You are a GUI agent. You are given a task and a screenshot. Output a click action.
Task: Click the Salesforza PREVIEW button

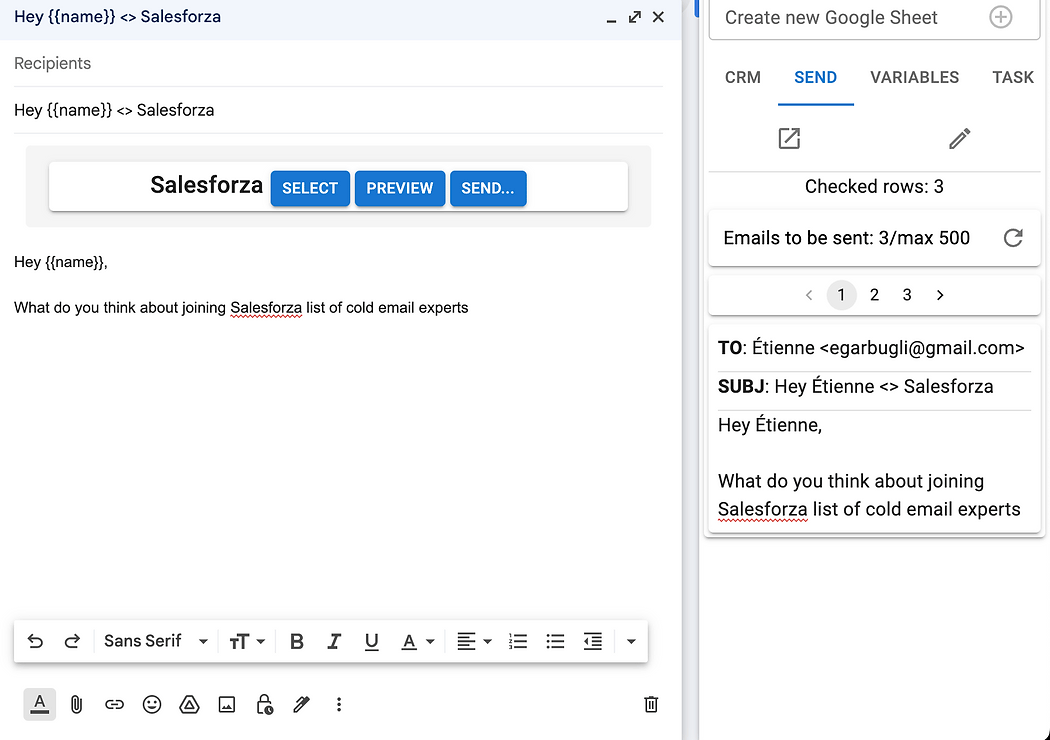pyautogui.click(x=400, y=188)
